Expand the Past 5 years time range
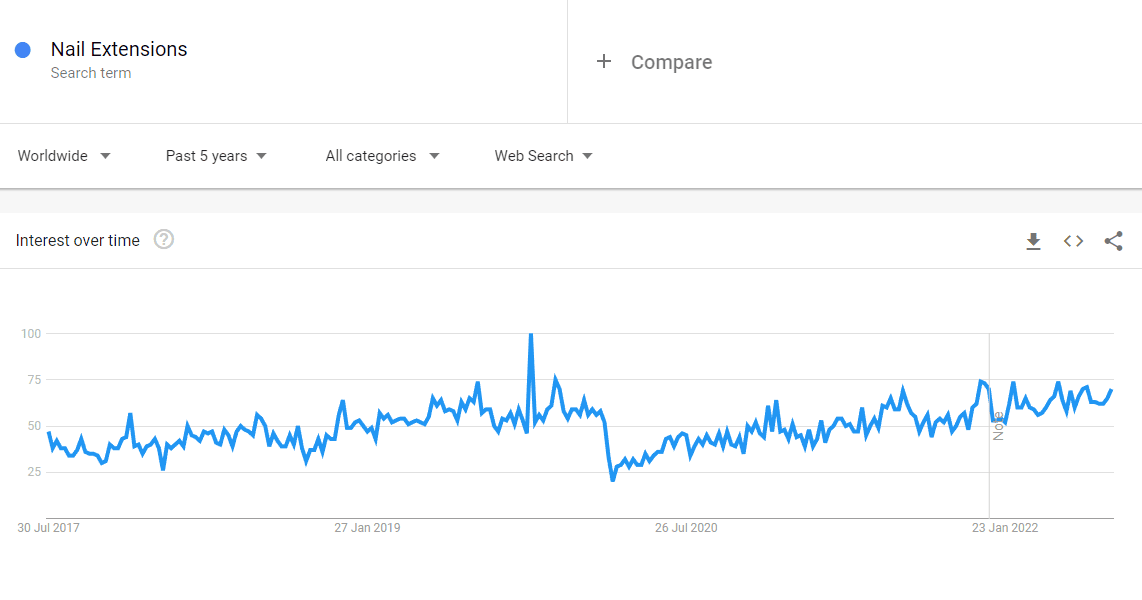The image size is (1142, 600). 216,156
